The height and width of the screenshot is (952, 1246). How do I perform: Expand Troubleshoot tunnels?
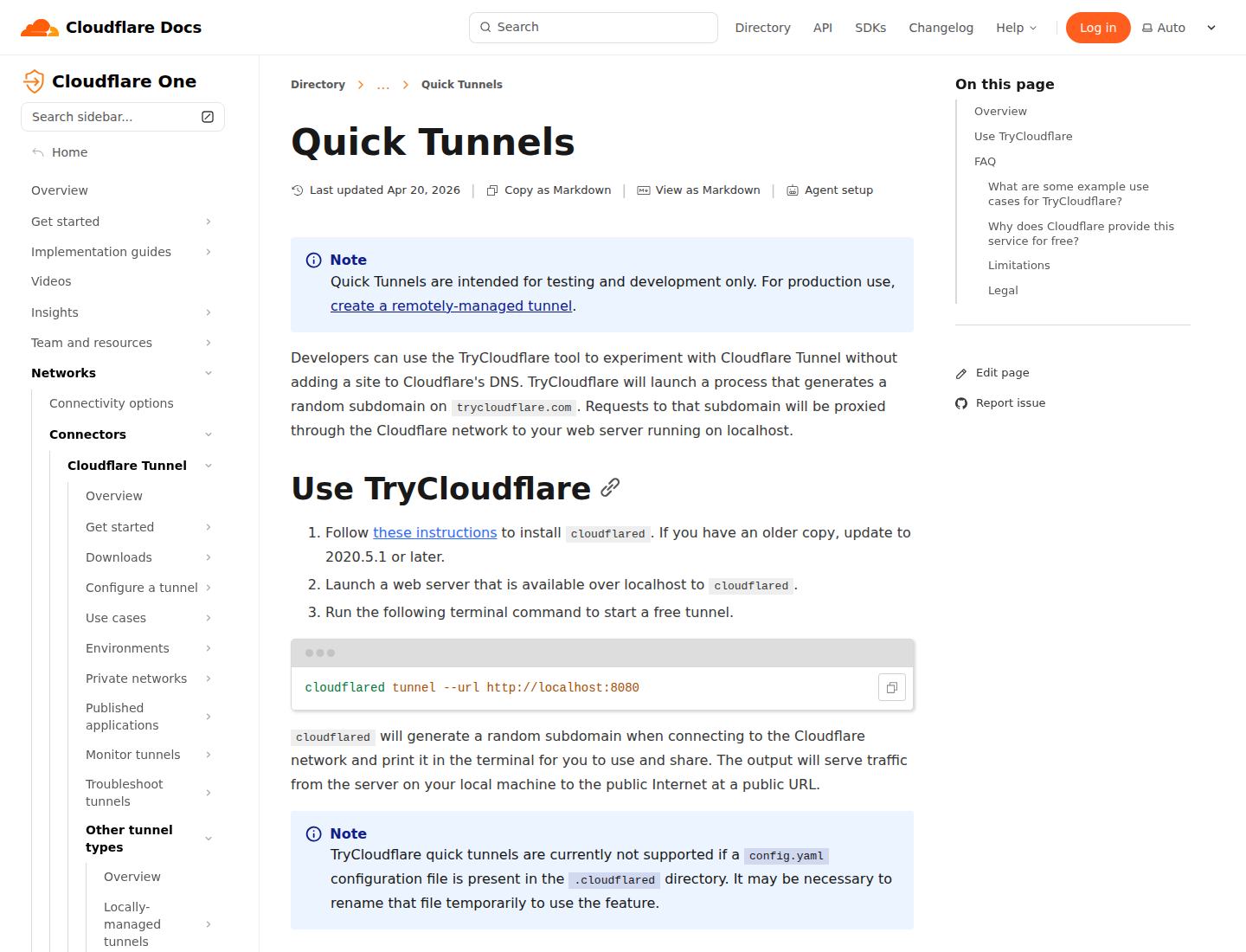(x=209, y=793)
